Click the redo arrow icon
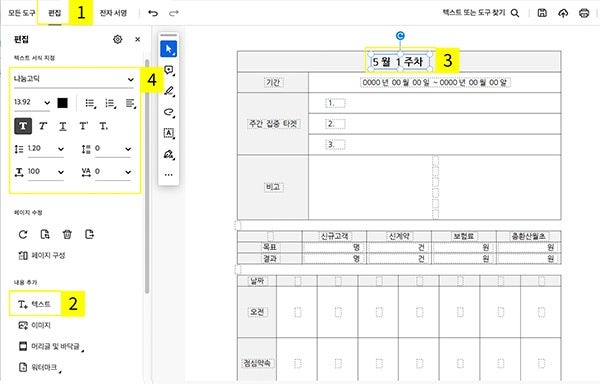600x384 pixels. pos(174,13)
